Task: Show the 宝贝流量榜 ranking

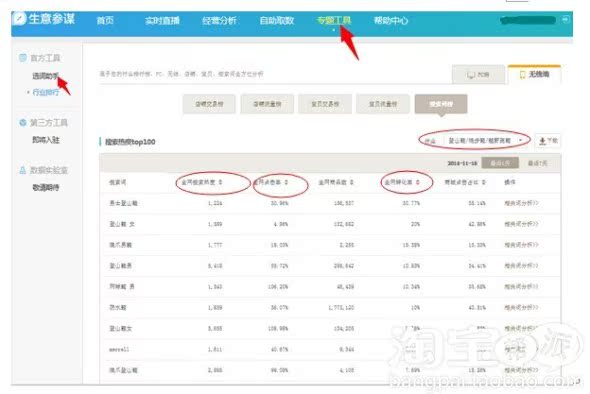Action: click(x=383, y=104)
